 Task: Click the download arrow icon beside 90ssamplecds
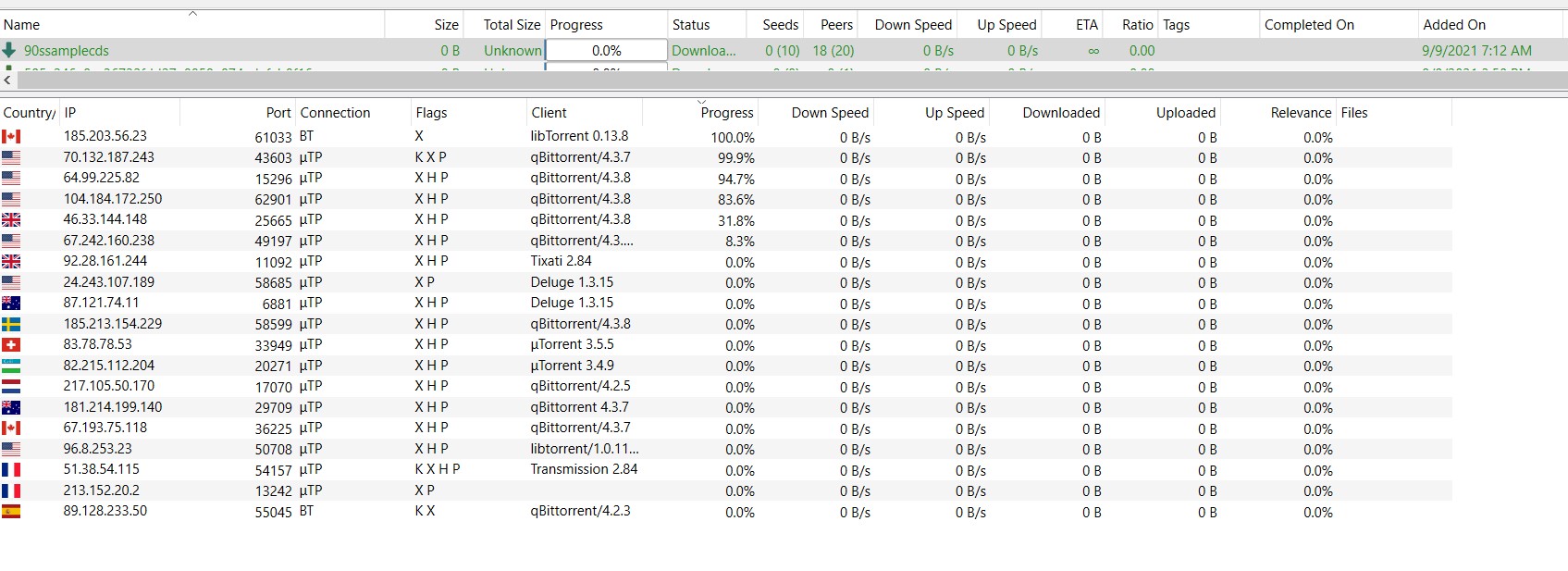click(x=9, y=50)
